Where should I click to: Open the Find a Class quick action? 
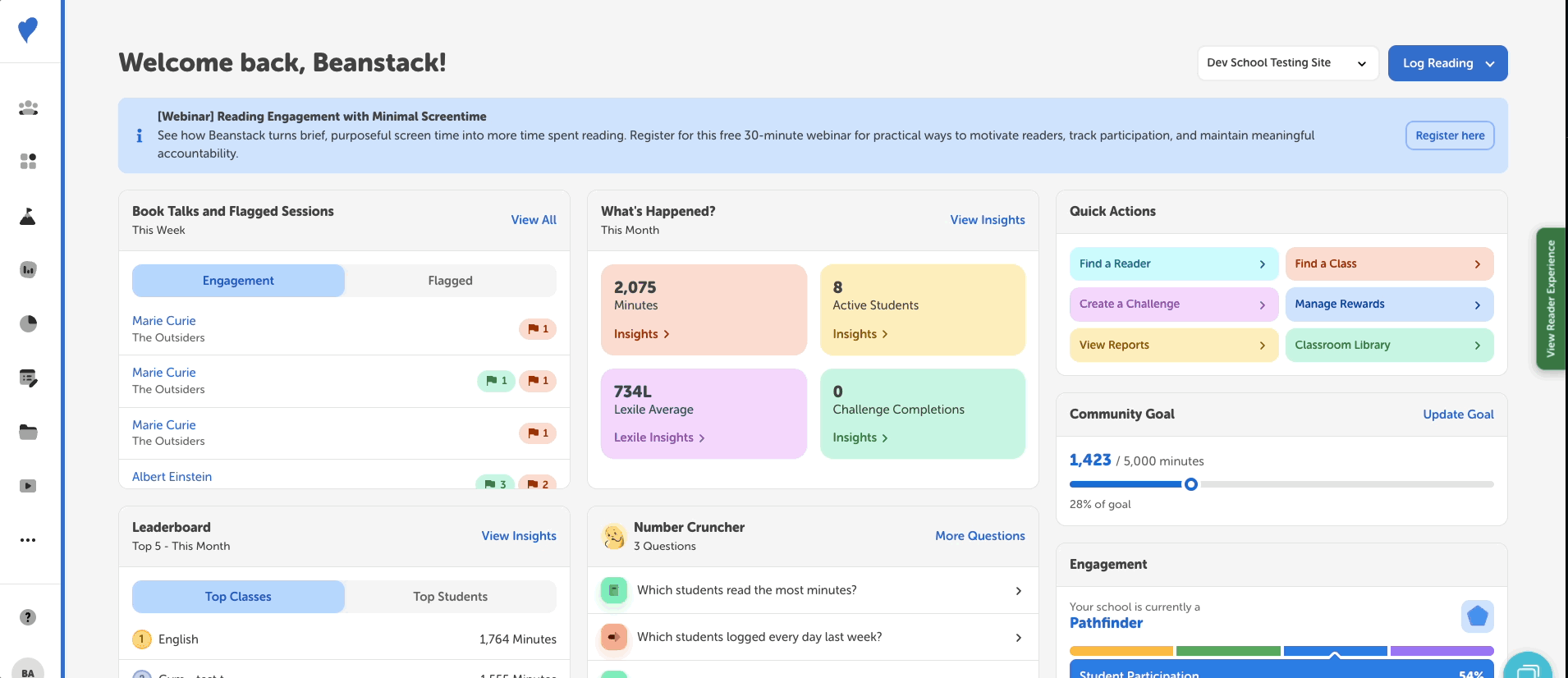tap(1389, 263)
